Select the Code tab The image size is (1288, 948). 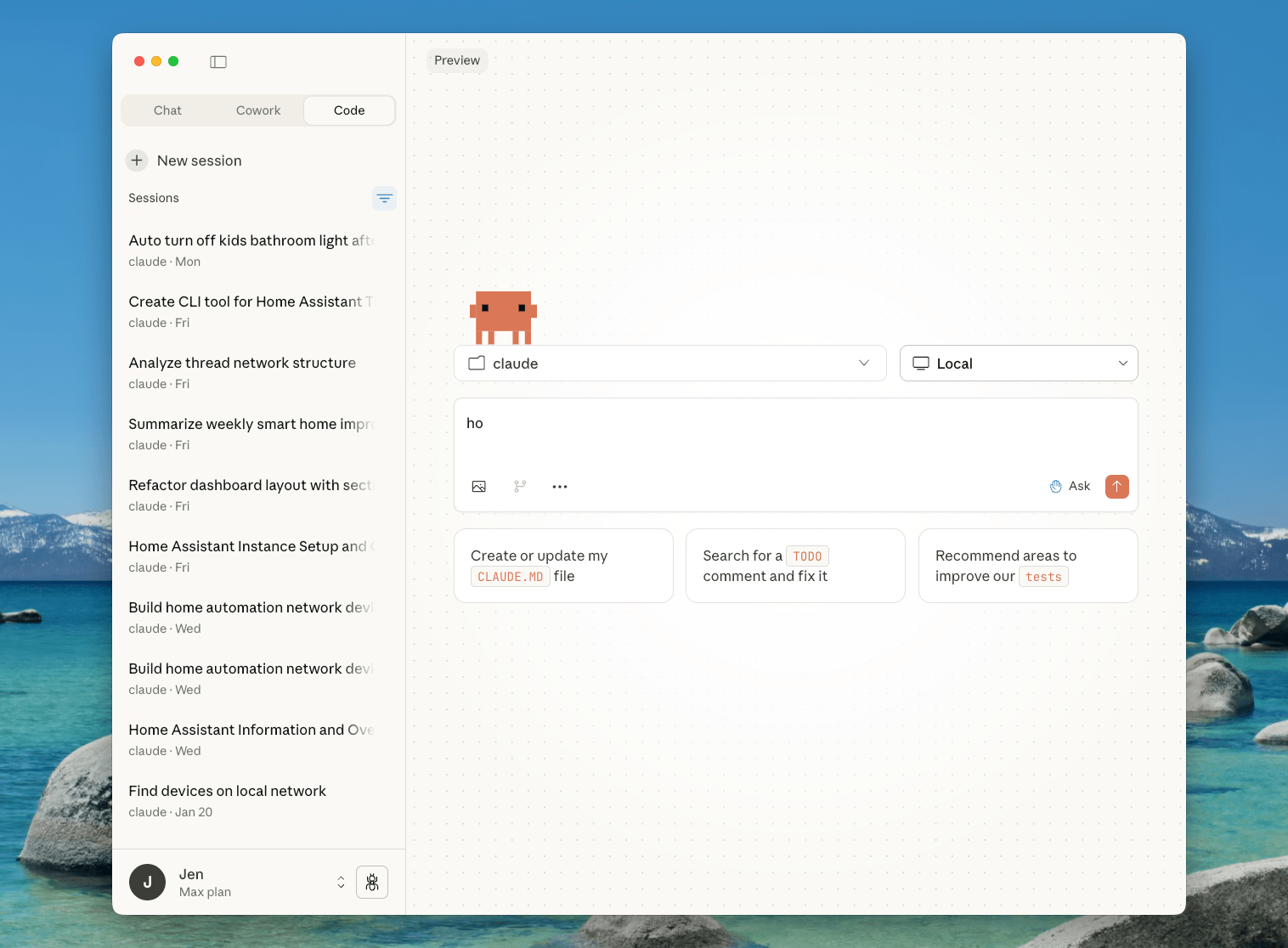349,110
